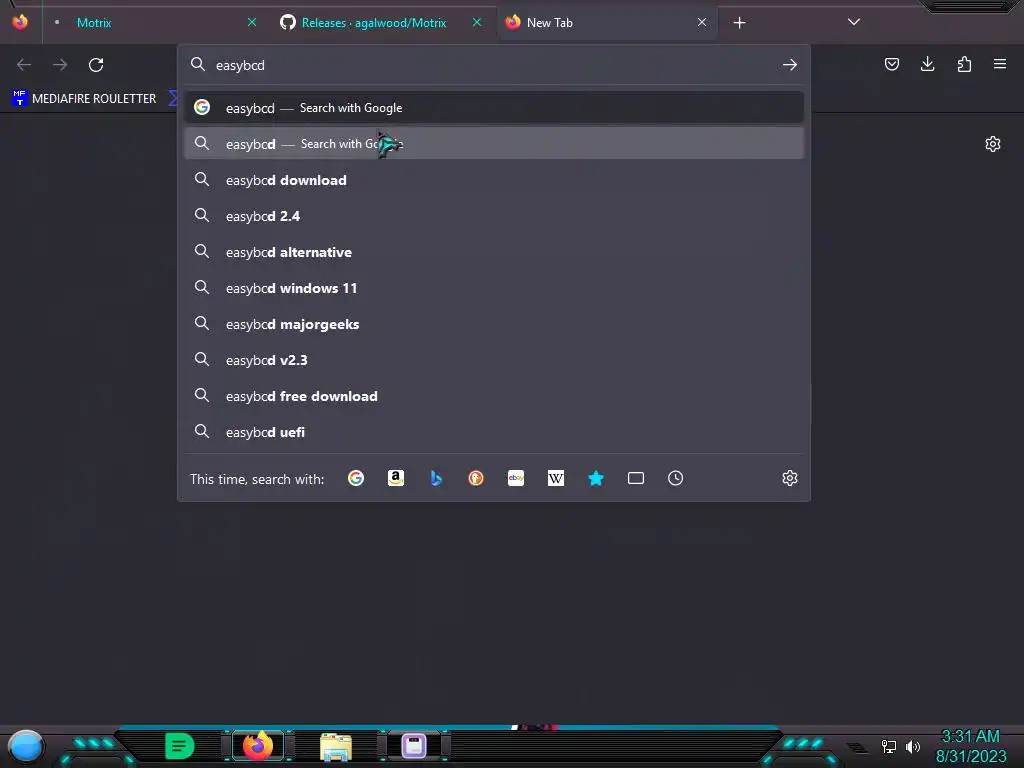This screenshot has height=768, width=1024.
Task: Open New Tab page personalize gear
Action: tap(993, 144)
